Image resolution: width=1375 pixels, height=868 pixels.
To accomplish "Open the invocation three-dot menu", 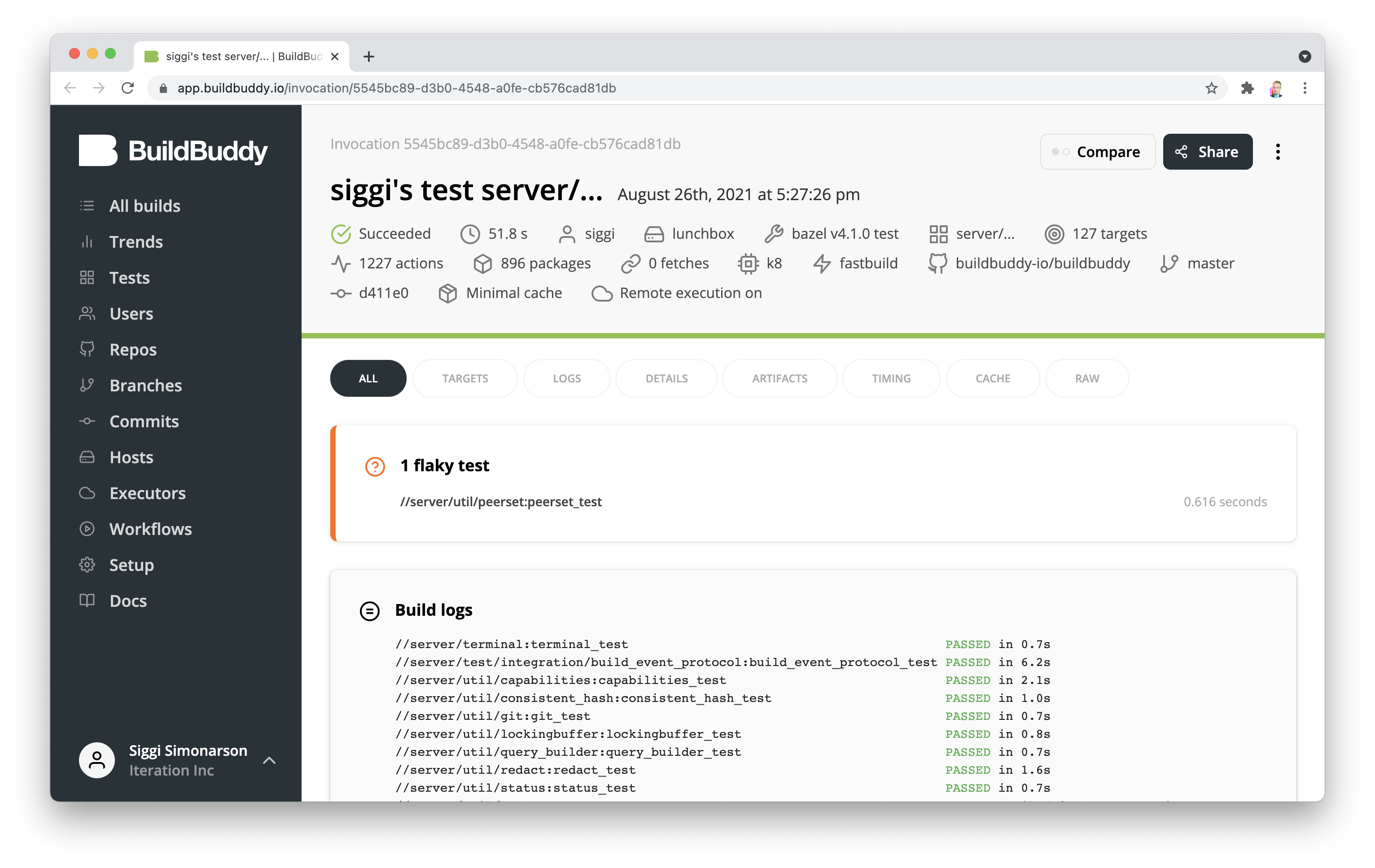I will click(1278, 151).
